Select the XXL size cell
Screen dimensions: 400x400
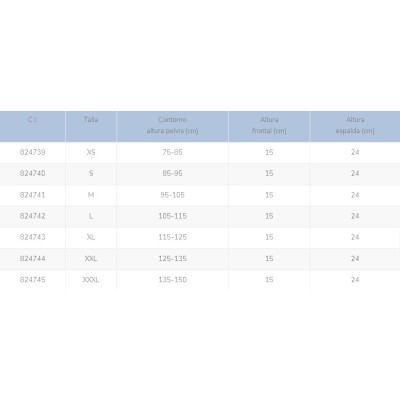(x=91, y=258)
